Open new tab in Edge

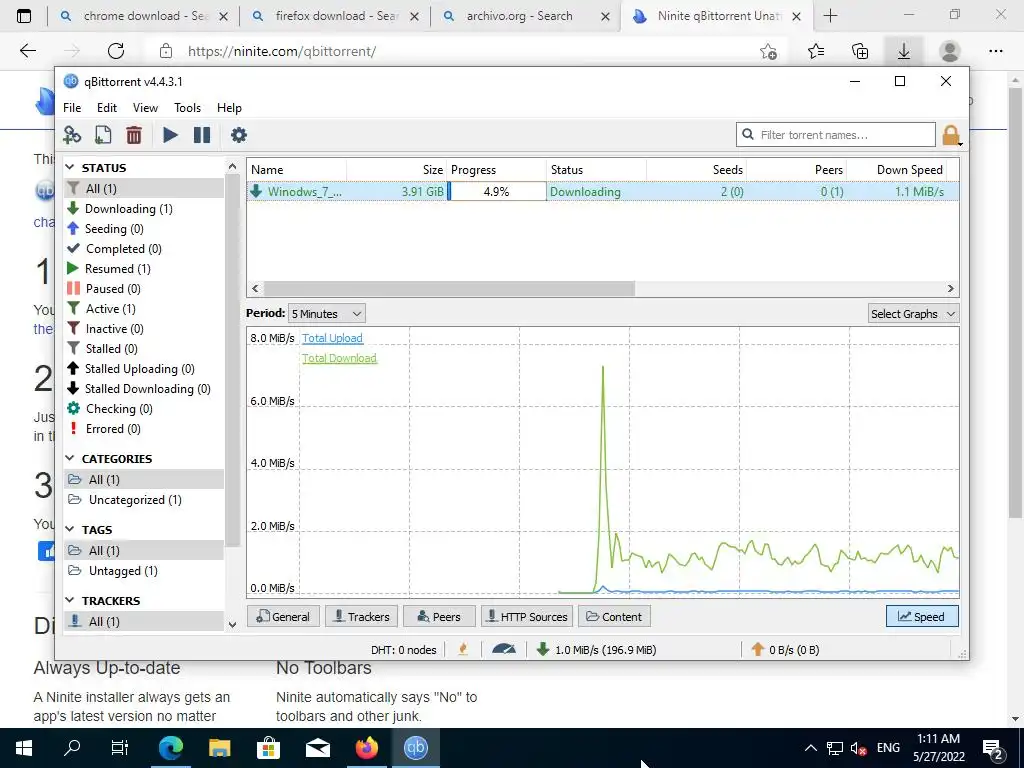click(x=830, y=16)
